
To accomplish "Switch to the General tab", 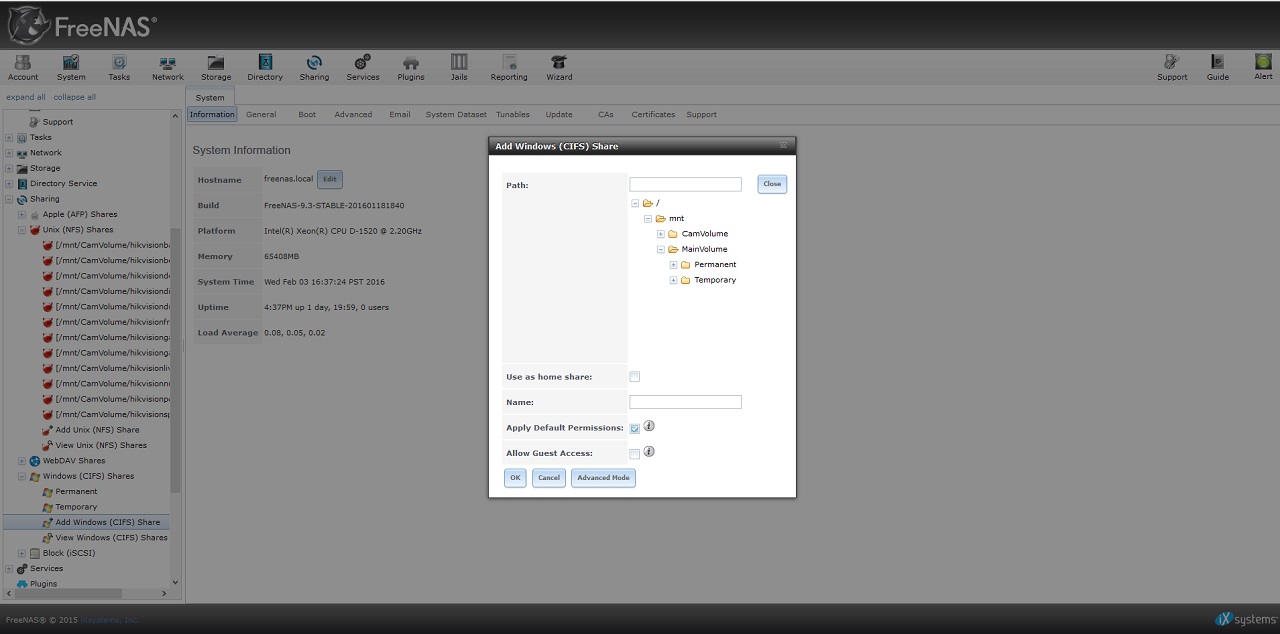I will click(261, 114).
